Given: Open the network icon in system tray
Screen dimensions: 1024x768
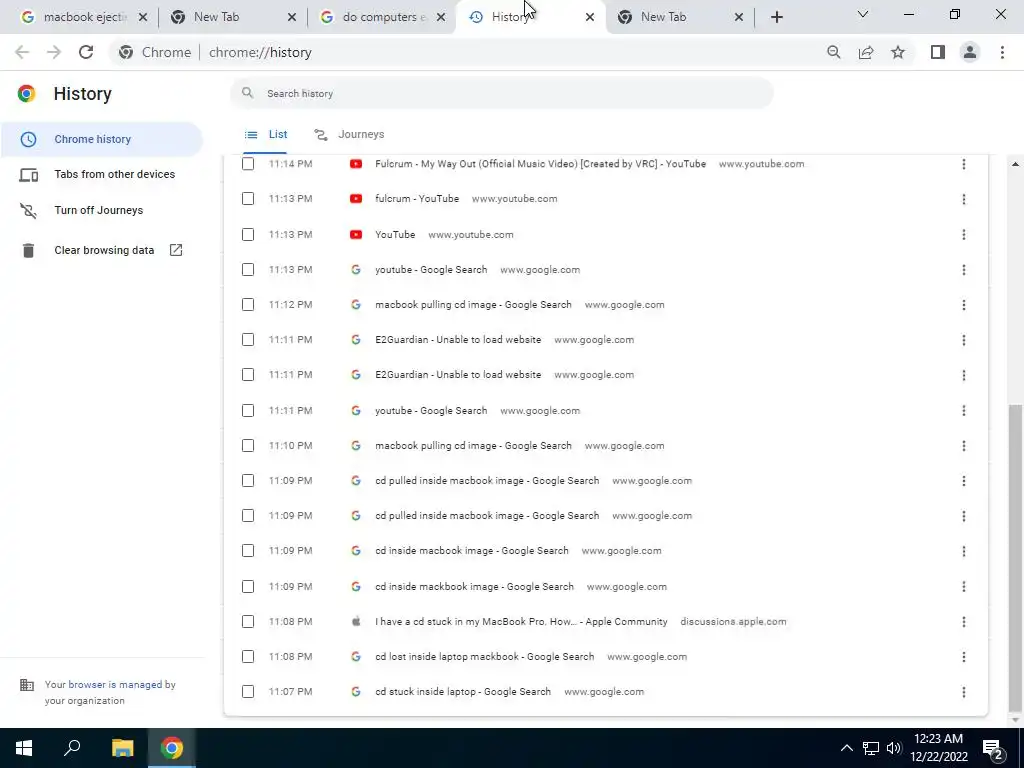Looking at the screenshot, I should (871, 748).
